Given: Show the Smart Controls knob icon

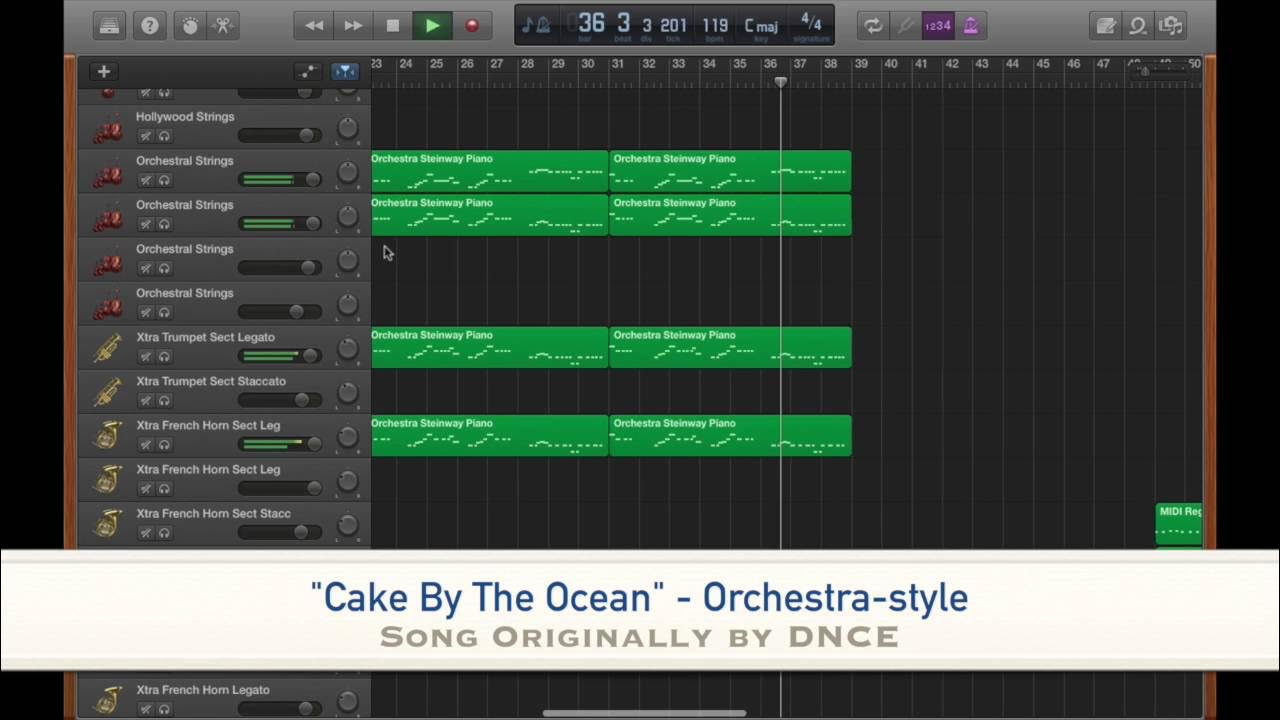Looking at the screenshot, I should (x=189, y=26).
